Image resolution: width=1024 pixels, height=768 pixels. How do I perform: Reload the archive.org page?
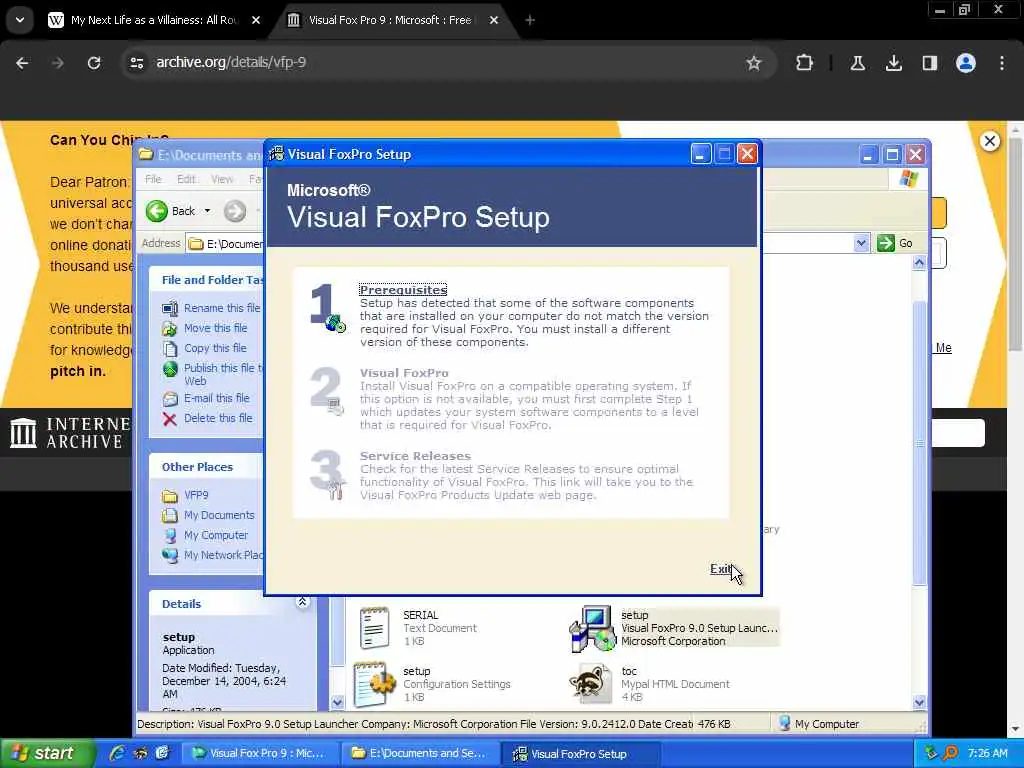(94, 63)
